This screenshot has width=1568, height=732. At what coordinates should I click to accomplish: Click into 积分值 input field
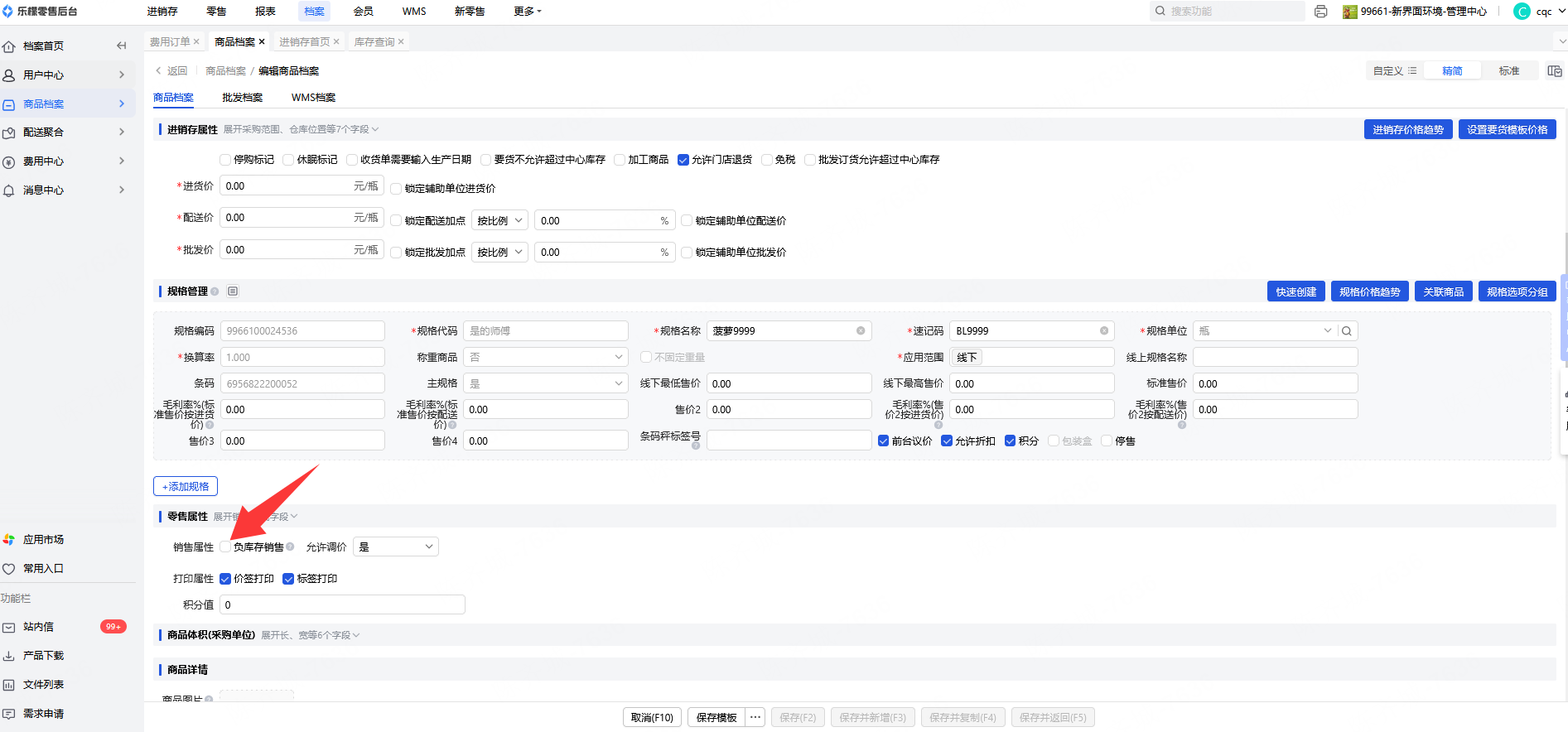coord(342,605)
